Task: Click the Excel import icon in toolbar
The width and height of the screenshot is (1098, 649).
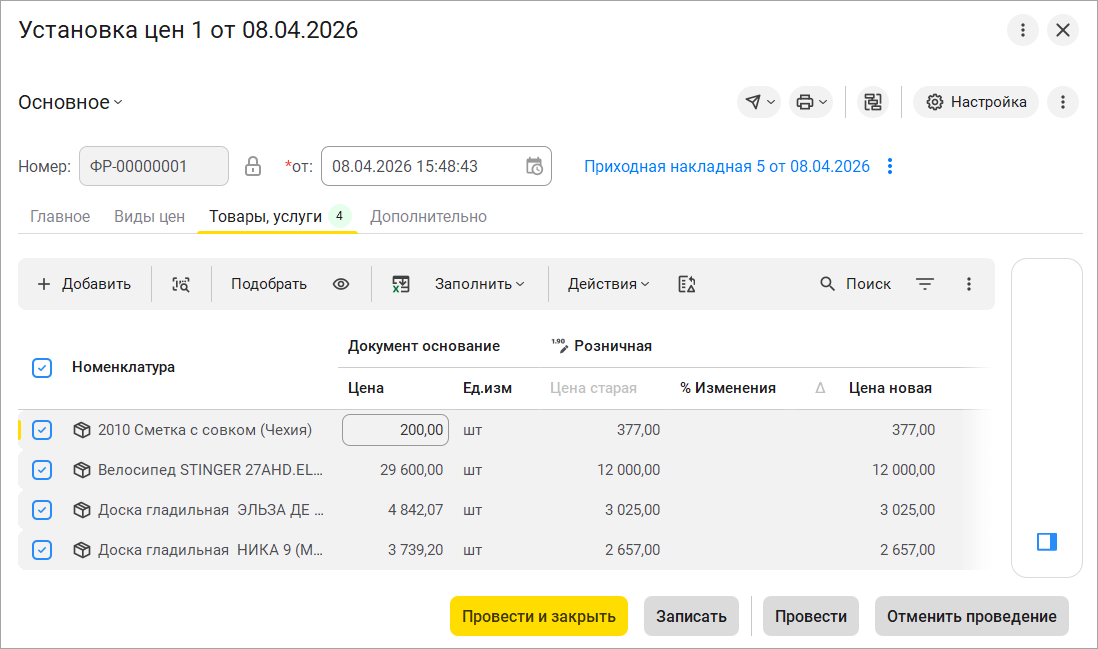Action: (x=401, y=284)
